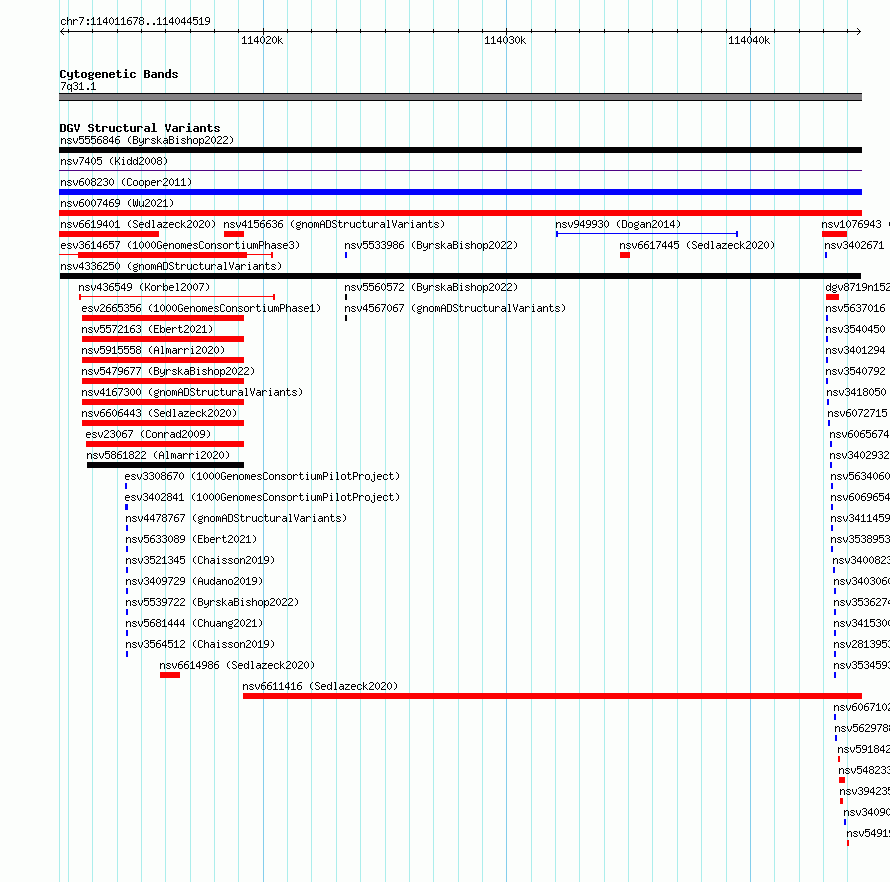Screen dimensions: 890x882
Task: Click the 114030k ruler tick label
Action: (x=505, y=40)
